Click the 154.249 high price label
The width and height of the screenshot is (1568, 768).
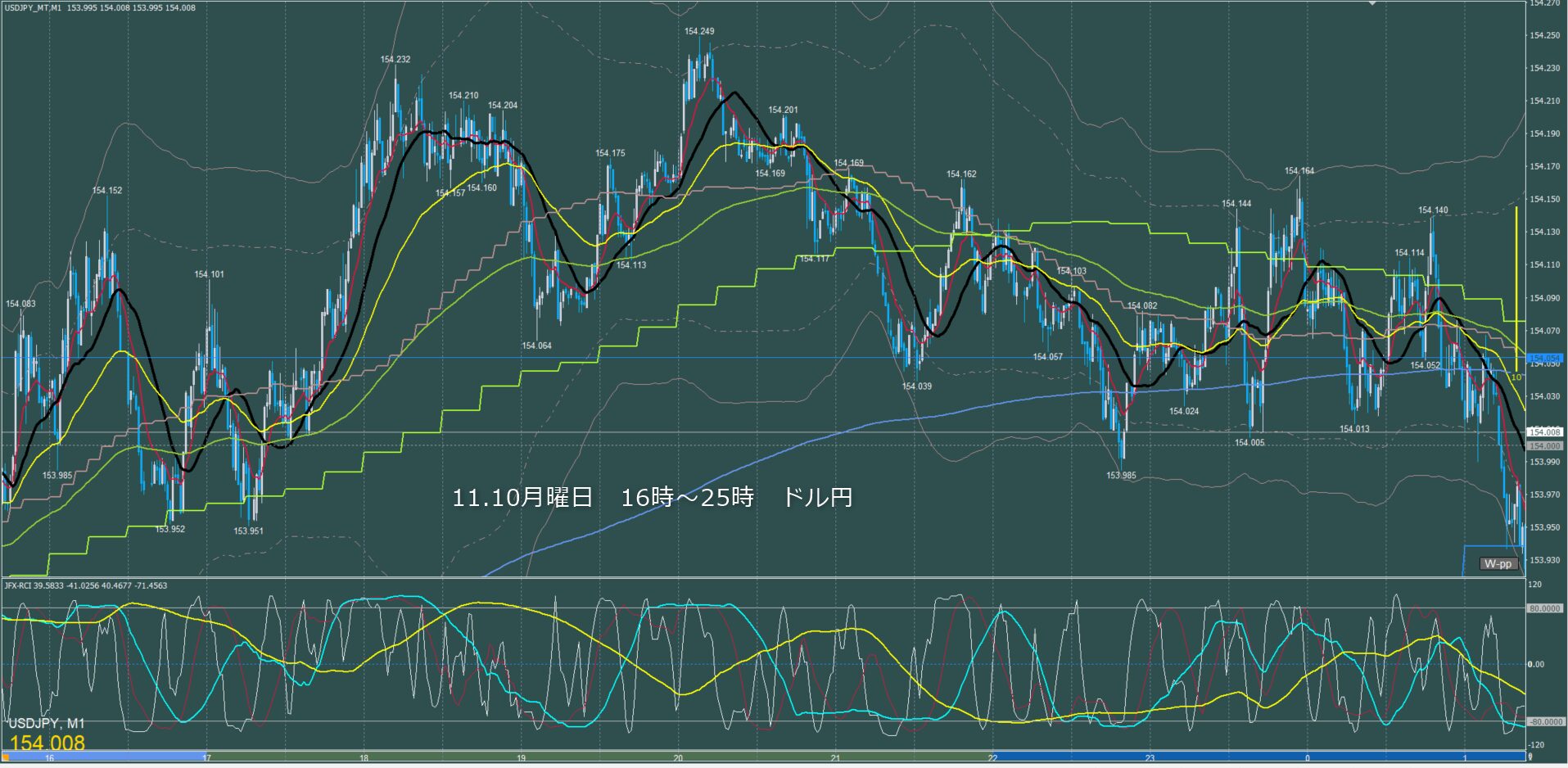(698, 31)
